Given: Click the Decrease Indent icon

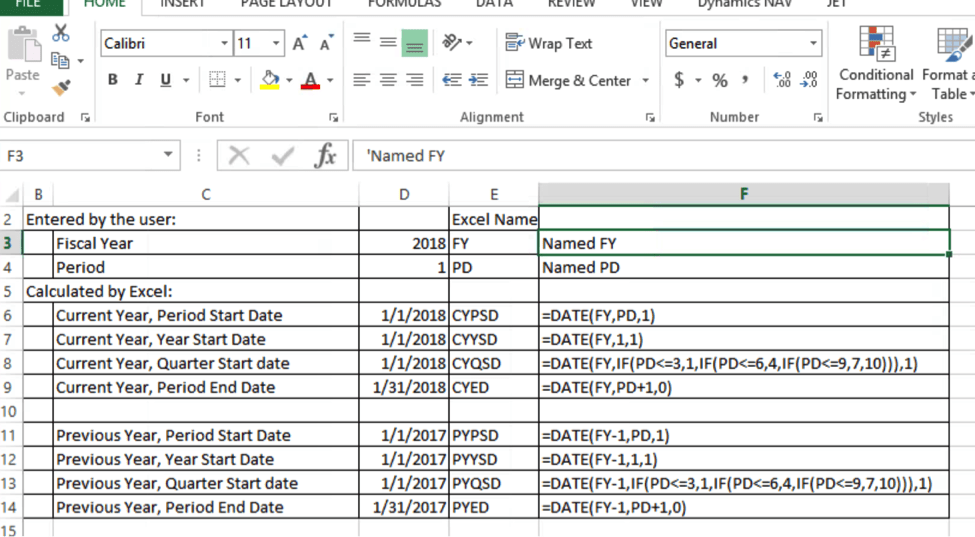Looking at the screenshot, I should (x=451, y=80).
